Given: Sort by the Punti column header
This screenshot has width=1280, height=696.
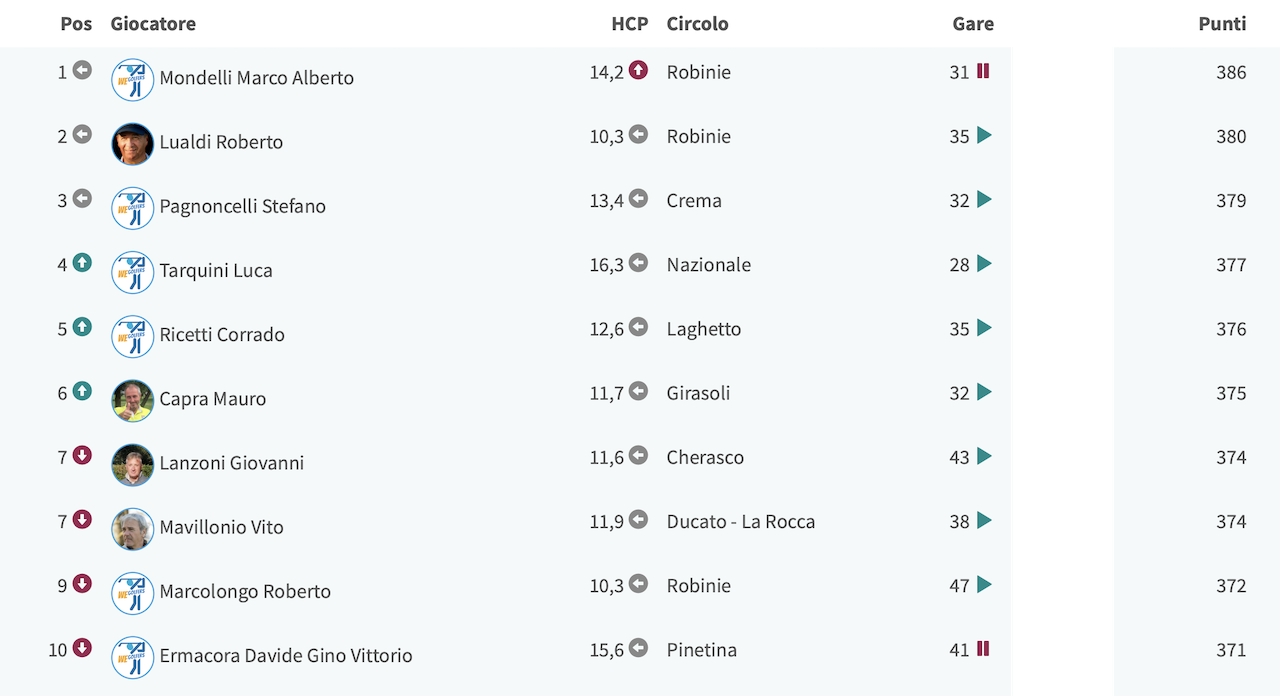Looking at the screenshot, I should tap(1222, 23).
